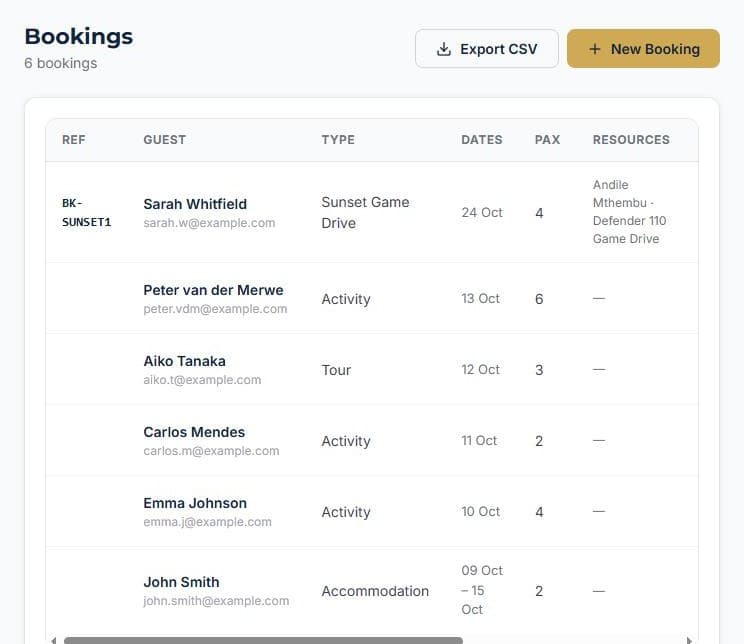Click the 10 Oct date cell
This screenshot has height=644, width=744.
coord(481,512)
